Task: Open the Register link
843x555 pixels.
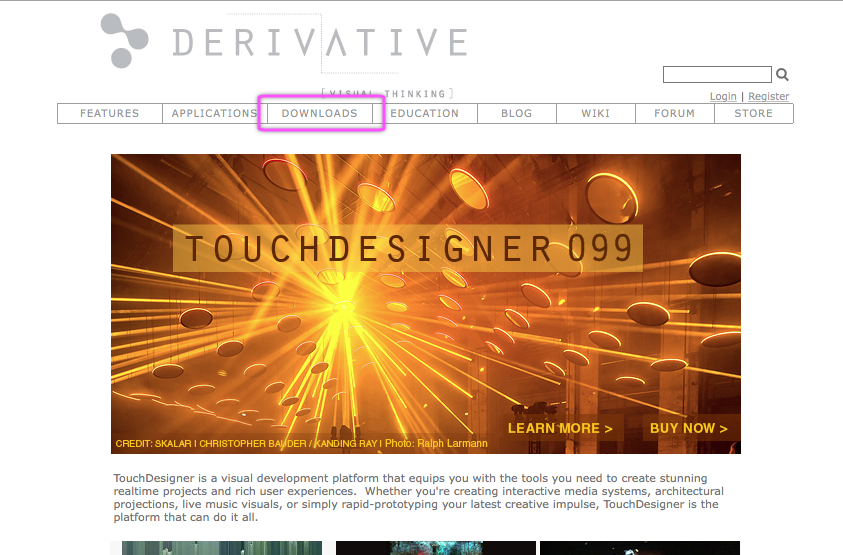Action: [x=768, y=97]
